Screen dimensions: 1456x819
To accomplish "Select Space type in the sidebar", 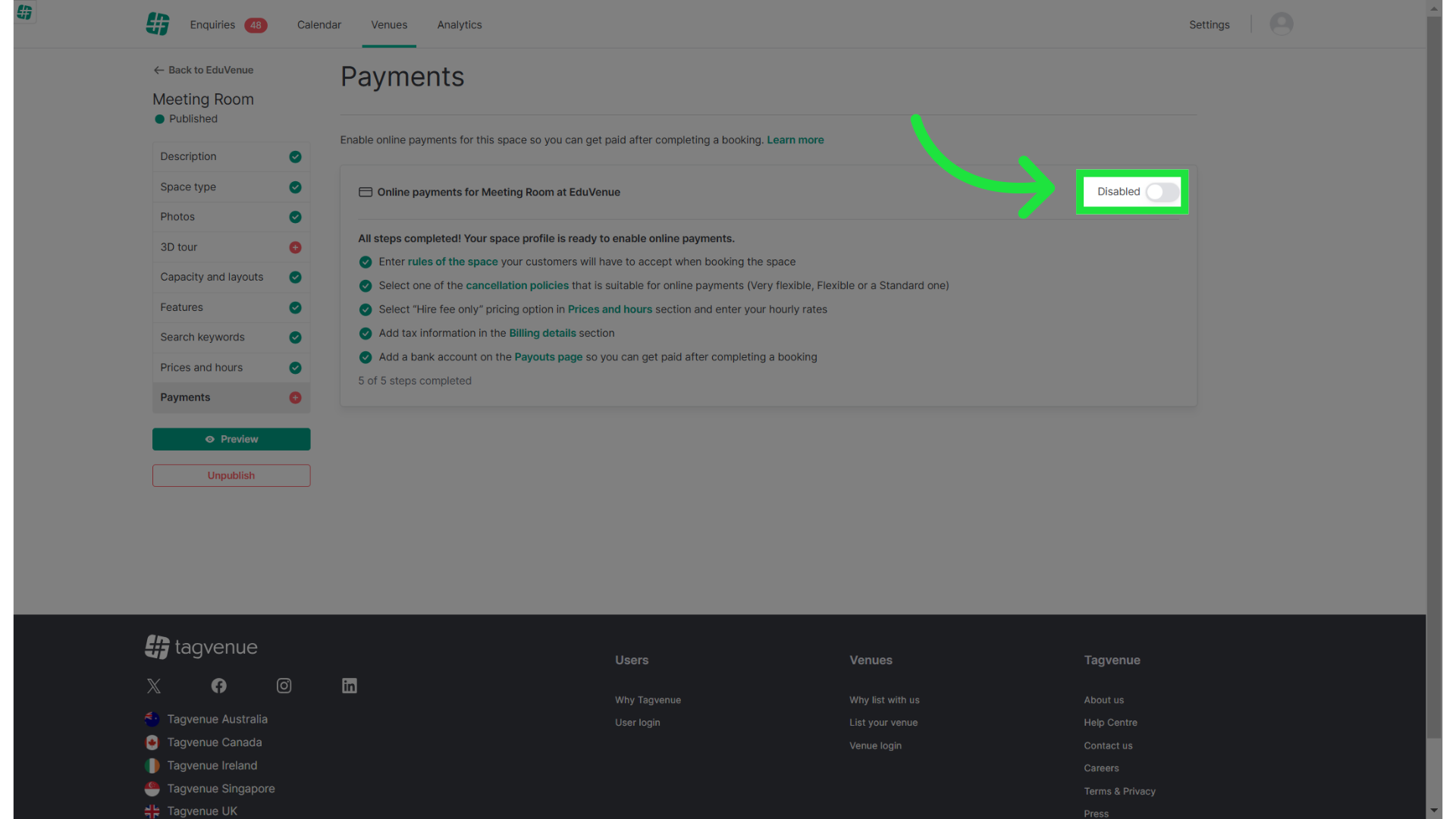I will [x=231, y=187].
